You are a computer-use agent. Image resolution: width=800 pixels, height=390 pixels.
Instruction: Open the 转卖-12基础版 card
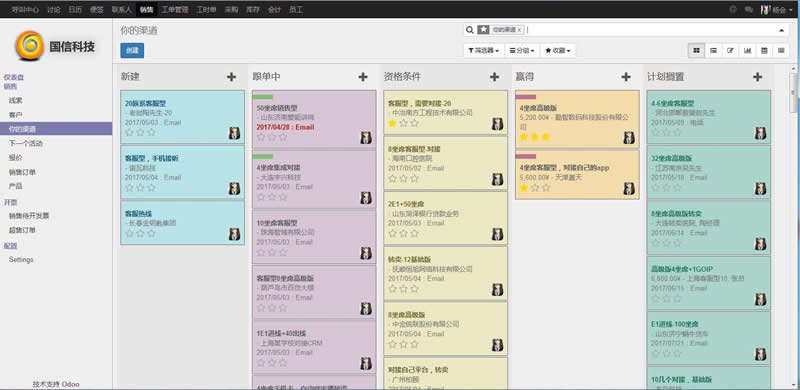click(445, 273)
